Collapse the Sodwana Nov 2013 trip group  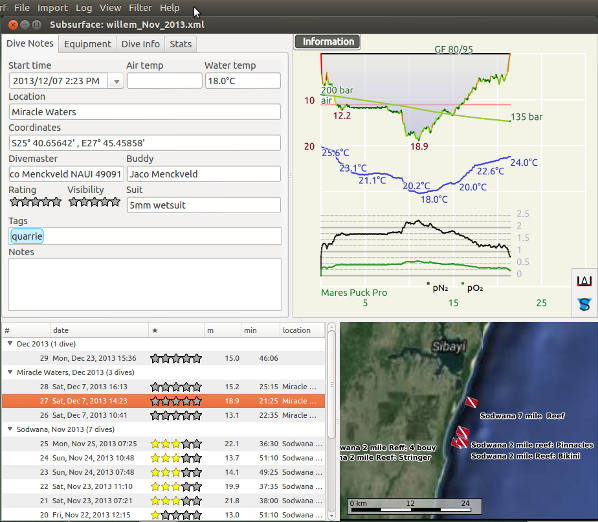(x=10, y=429)
